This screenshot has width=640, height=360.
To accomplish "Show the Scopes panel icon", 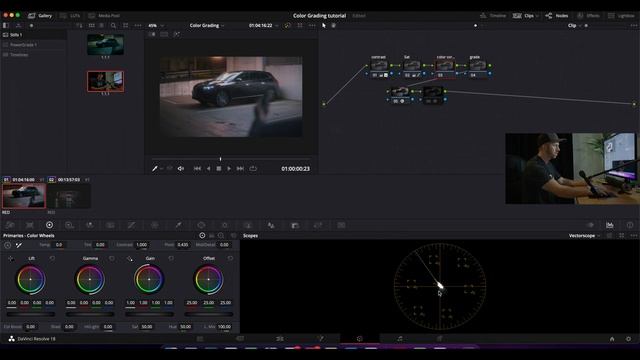I will tap(610, 225).
